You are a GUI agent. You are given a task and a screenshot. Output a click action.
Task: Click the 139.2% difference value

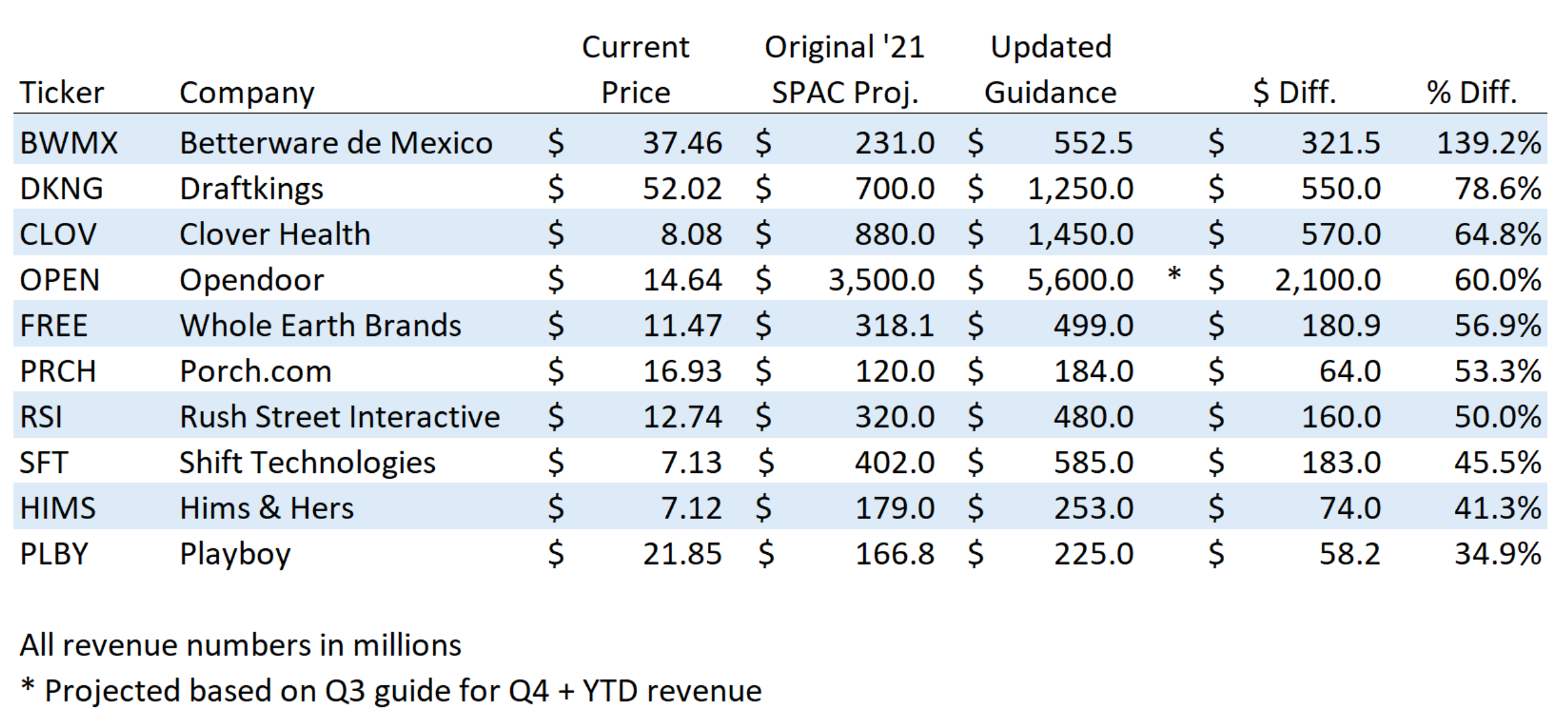[1489, 143]
